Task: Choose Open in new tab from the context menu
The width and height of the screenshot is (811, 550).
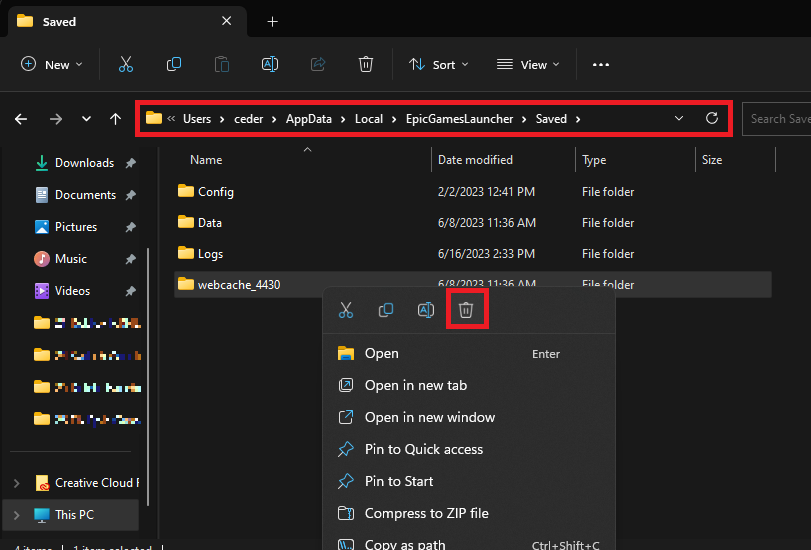Action: pyautogui.click(x=415, y=385)
